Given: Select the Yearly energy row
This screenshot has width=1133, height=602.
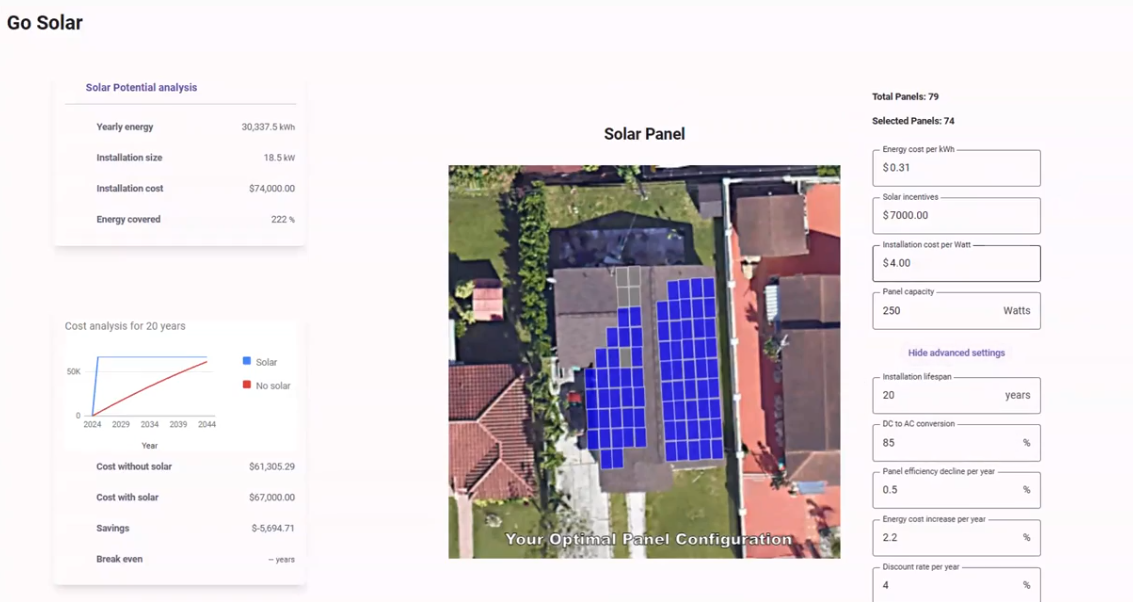Looking at the screenshot, I should (x=180, y=127).
